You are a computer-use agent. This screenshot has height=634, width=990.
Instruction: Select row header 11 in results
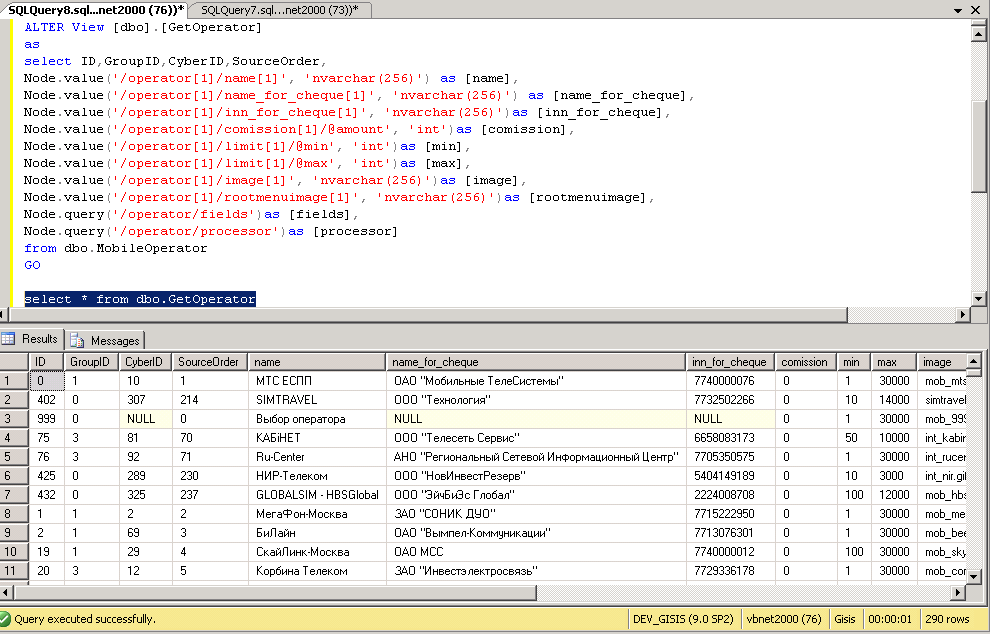pyautogui.click(x=14, y=570)
